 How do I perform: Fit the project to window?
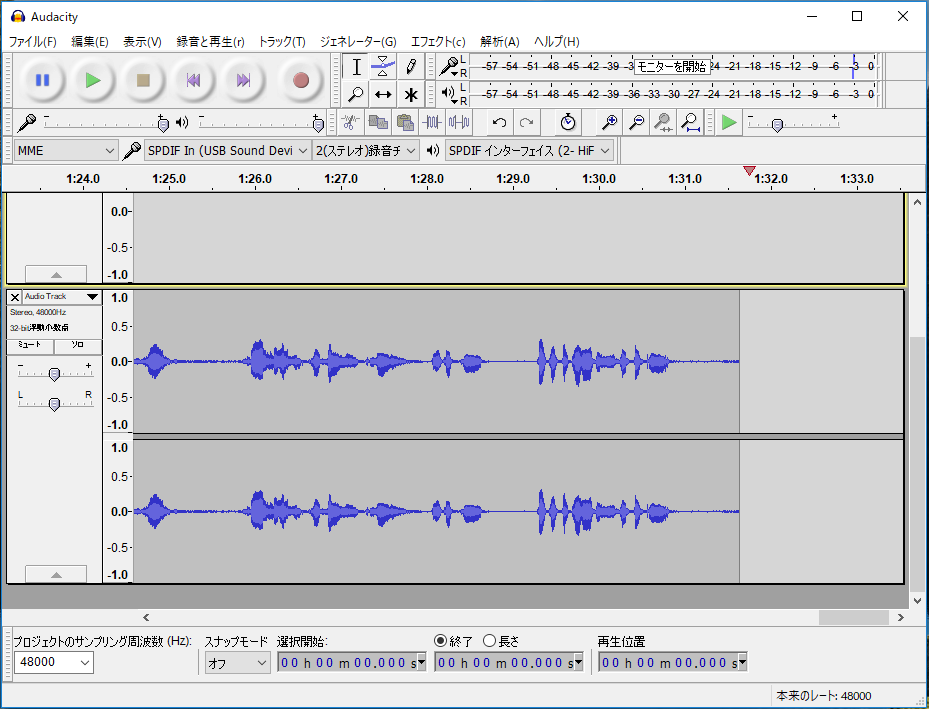[x=690, y=123]
